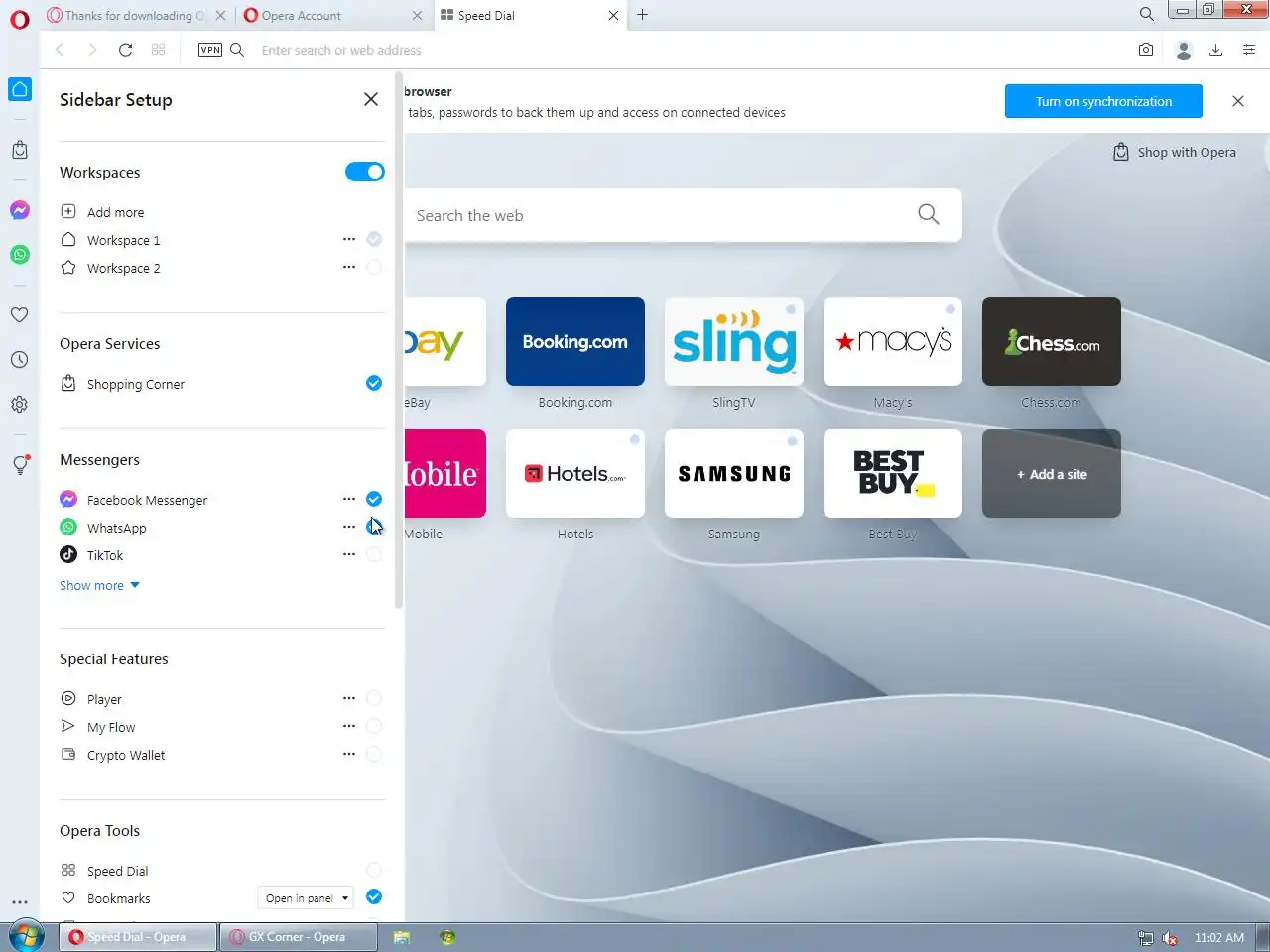Click the web search magnifier icon
Image resolution: width=1270 pixels, height=952 pixels.
pyautogui.click(x=929, y=214)
